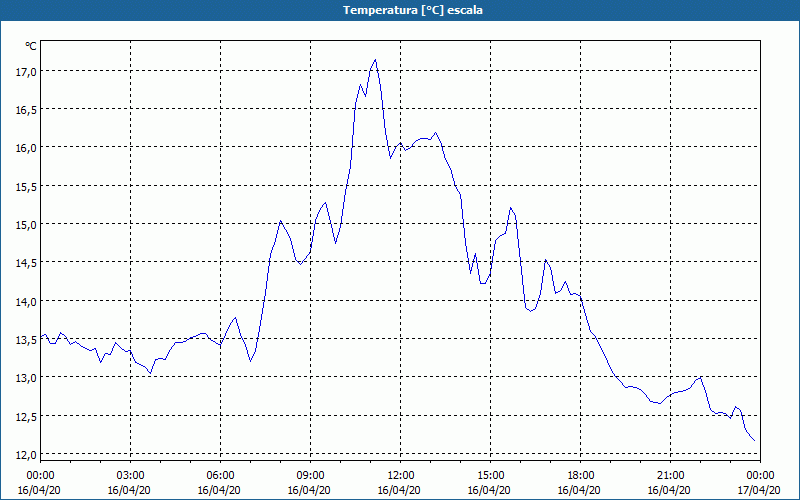Click the 09:00 time axis label
Screen dimensions: 800x500
pos(310,476)
